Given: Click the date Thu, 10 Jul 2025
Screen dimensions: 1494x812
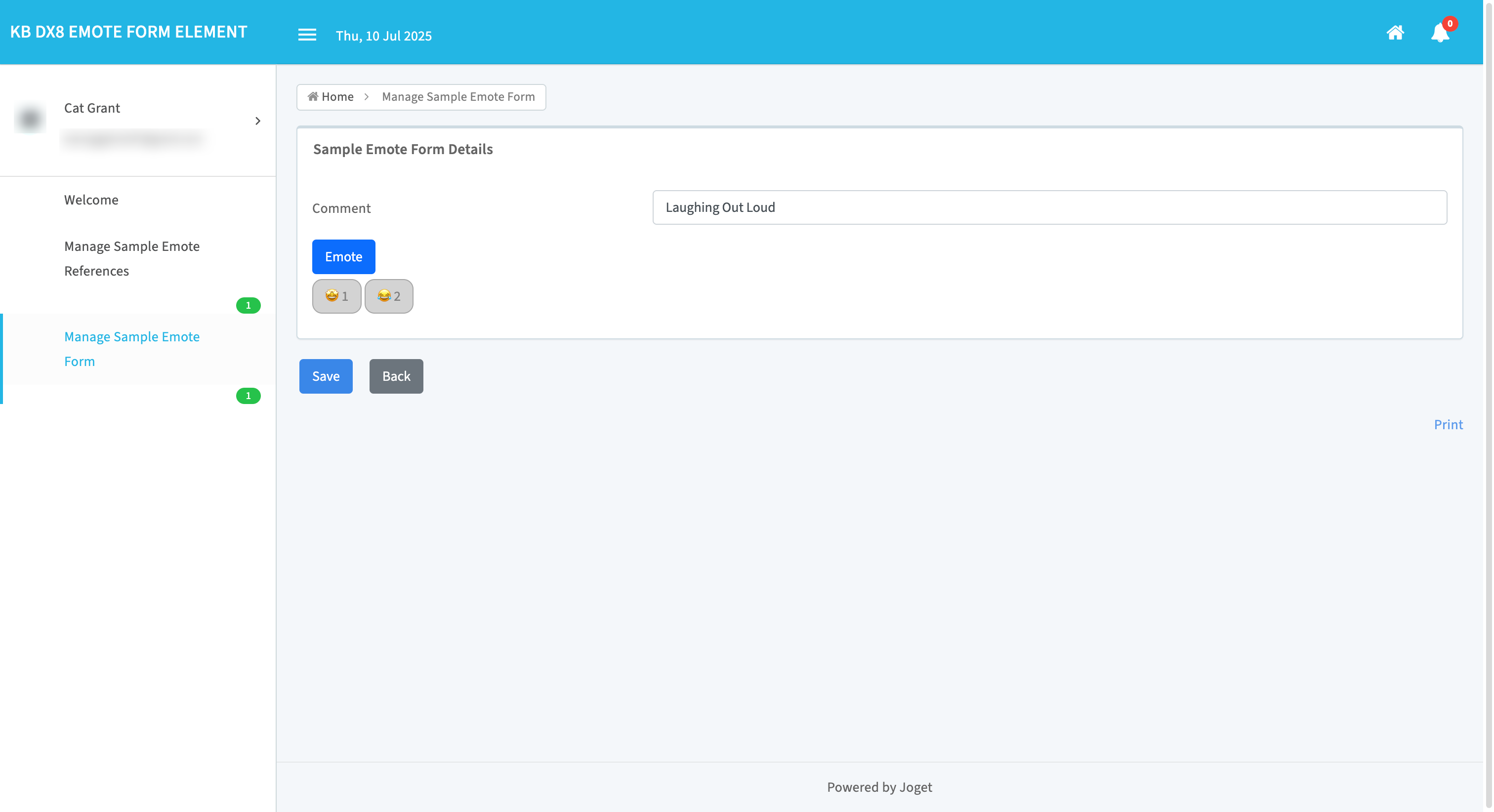Looking at the screenshot, I should click(x=383, y=36).
